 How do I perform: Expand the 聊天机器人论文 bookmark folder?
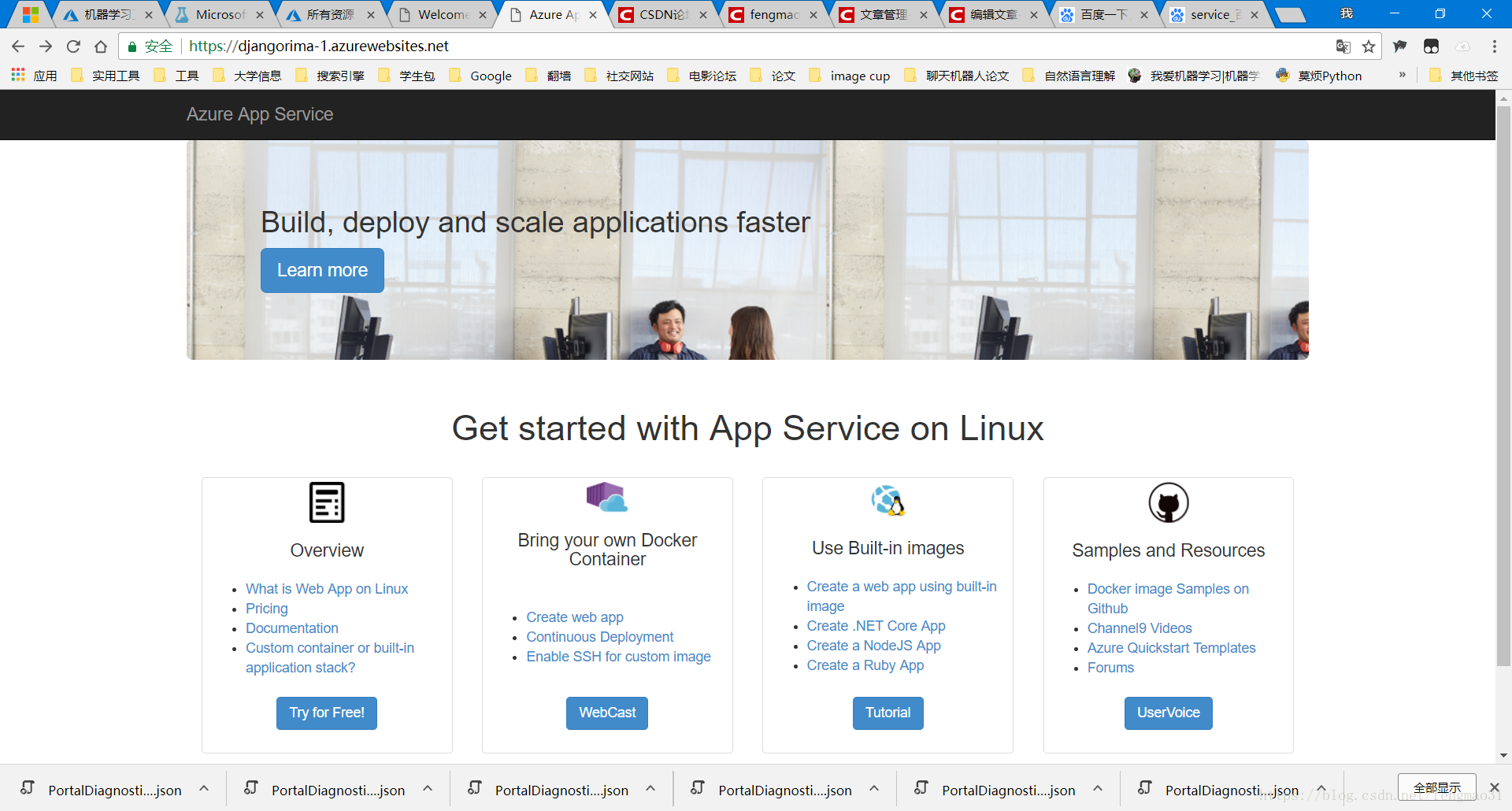click(958, 76)
